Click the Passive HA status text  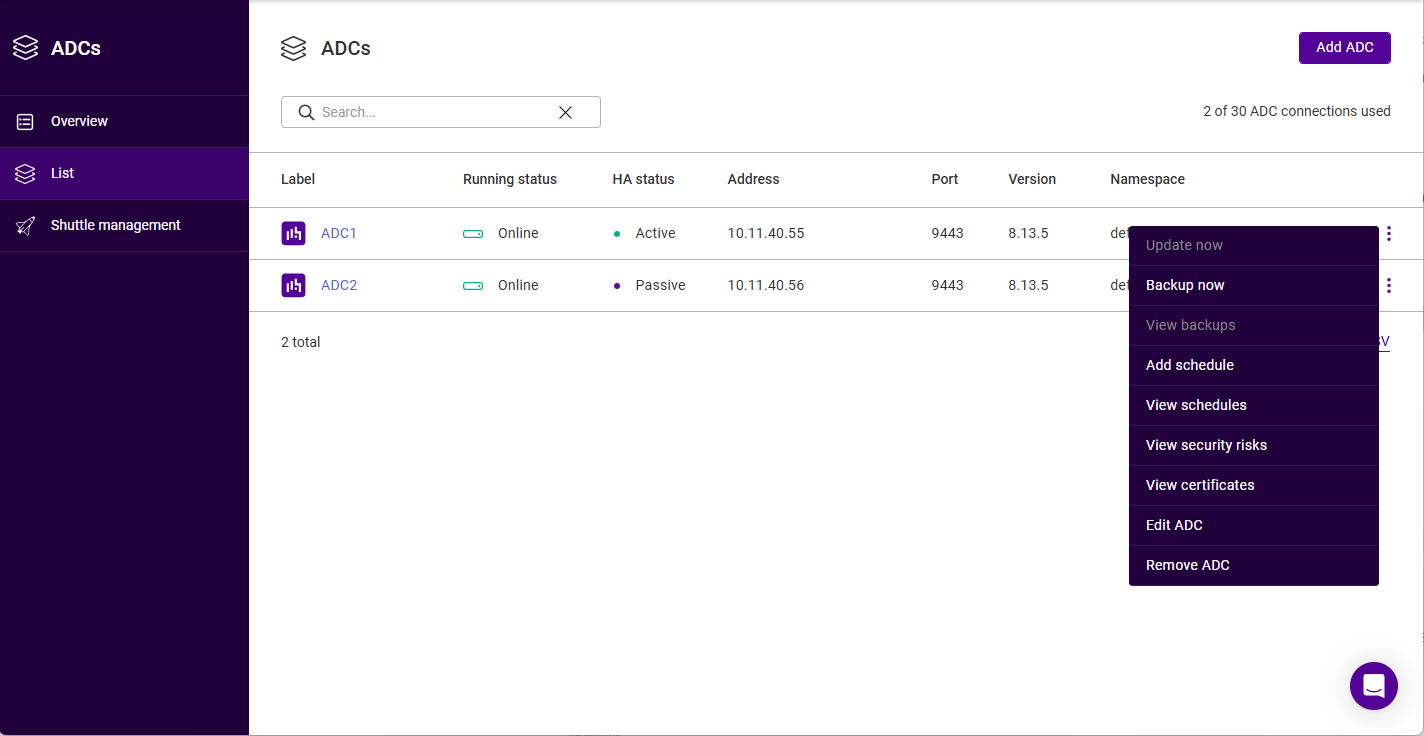click(x=660, y=285)
